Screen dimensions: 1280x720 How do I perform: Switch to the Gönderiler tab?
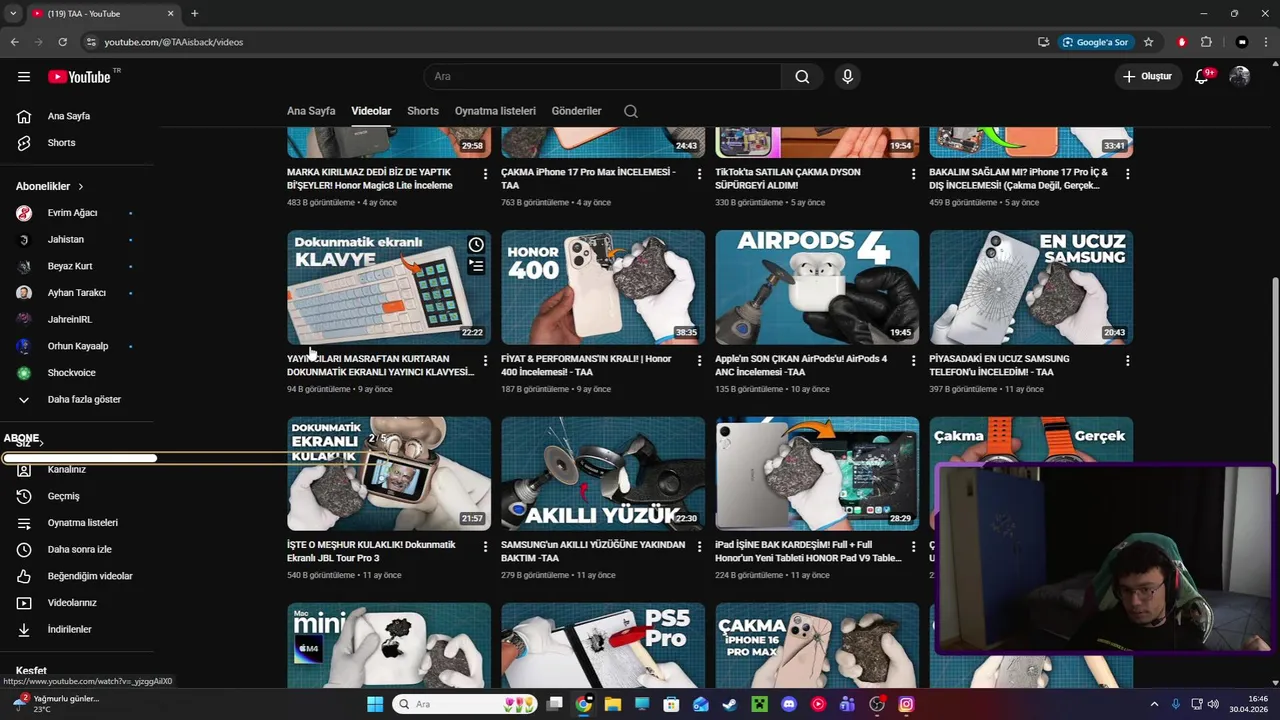pyautogui.click(x=577, y=111)
